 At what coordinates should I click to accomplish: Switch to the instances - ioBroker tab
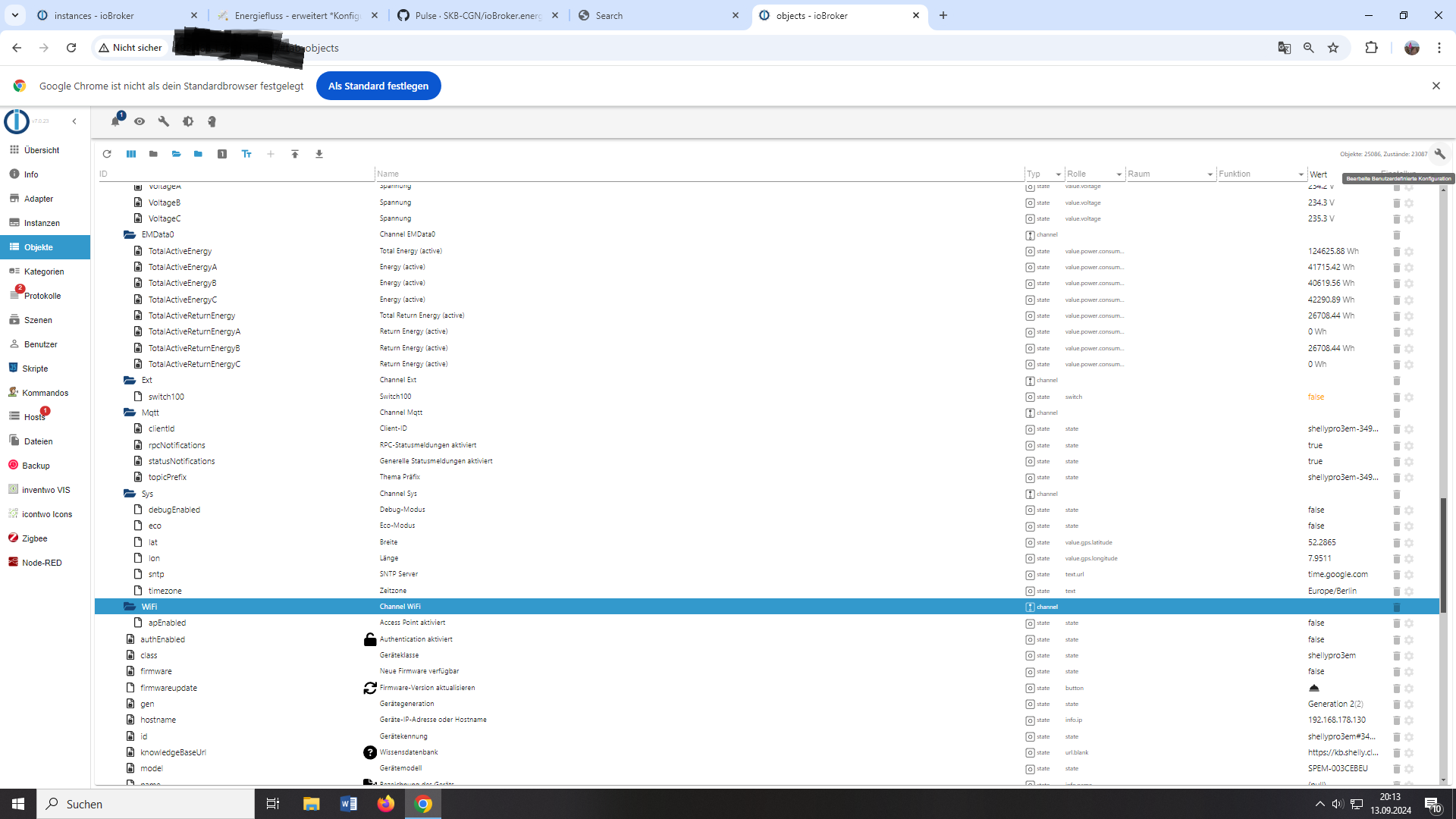95,15
